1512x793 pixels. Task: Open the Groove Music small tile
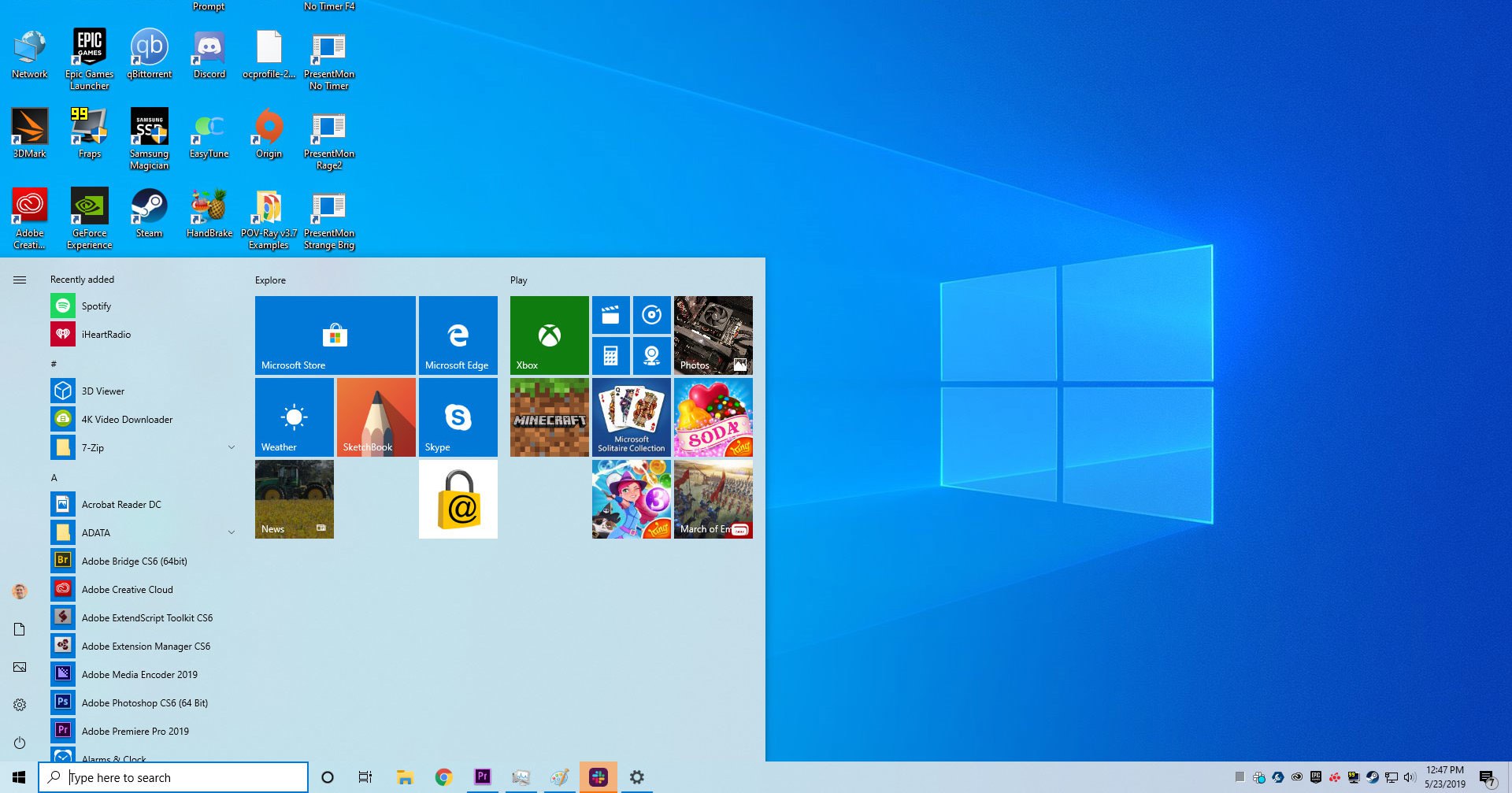[651, 315]
